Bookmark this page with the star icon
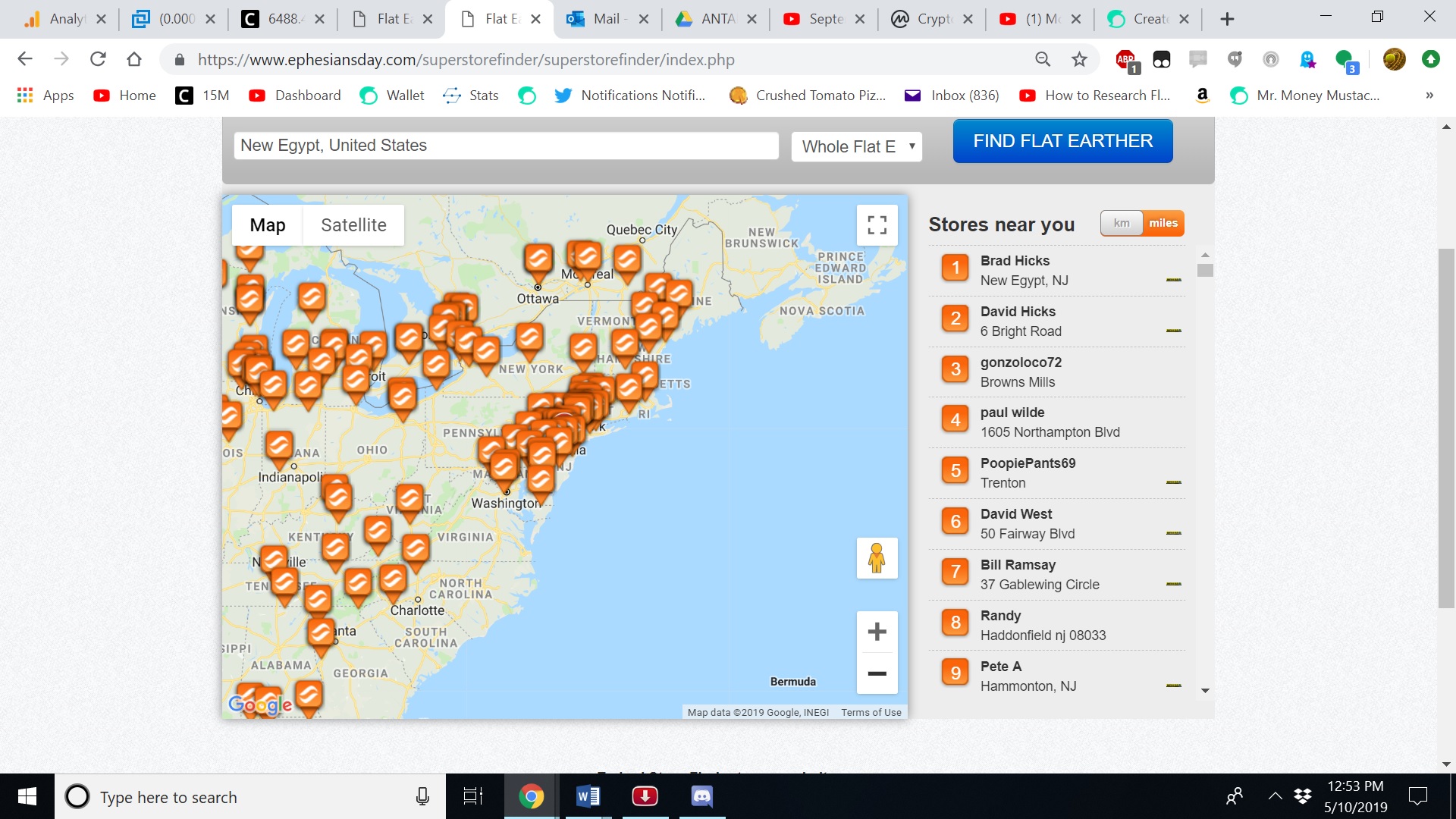Image resolution: width=1456 pixels, height=819 pixels. pos(1079,59)
